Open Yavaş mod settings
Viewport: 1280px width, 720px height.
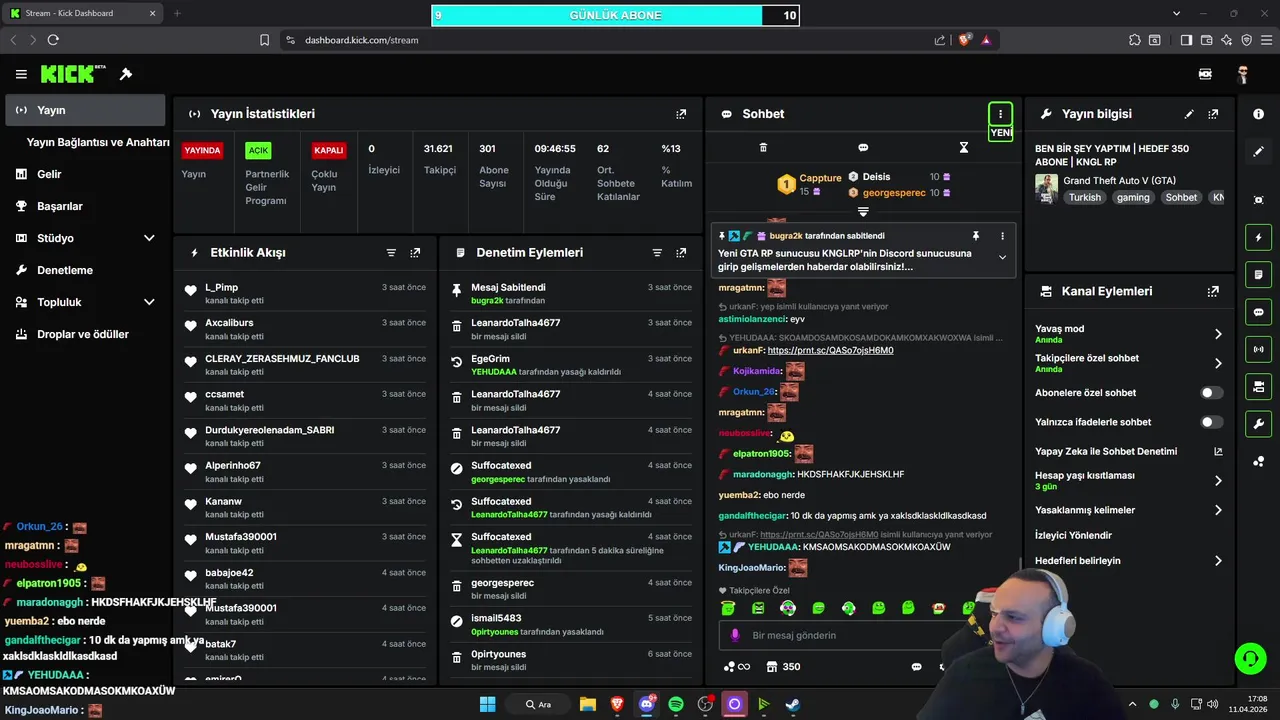click(1129, 334)
